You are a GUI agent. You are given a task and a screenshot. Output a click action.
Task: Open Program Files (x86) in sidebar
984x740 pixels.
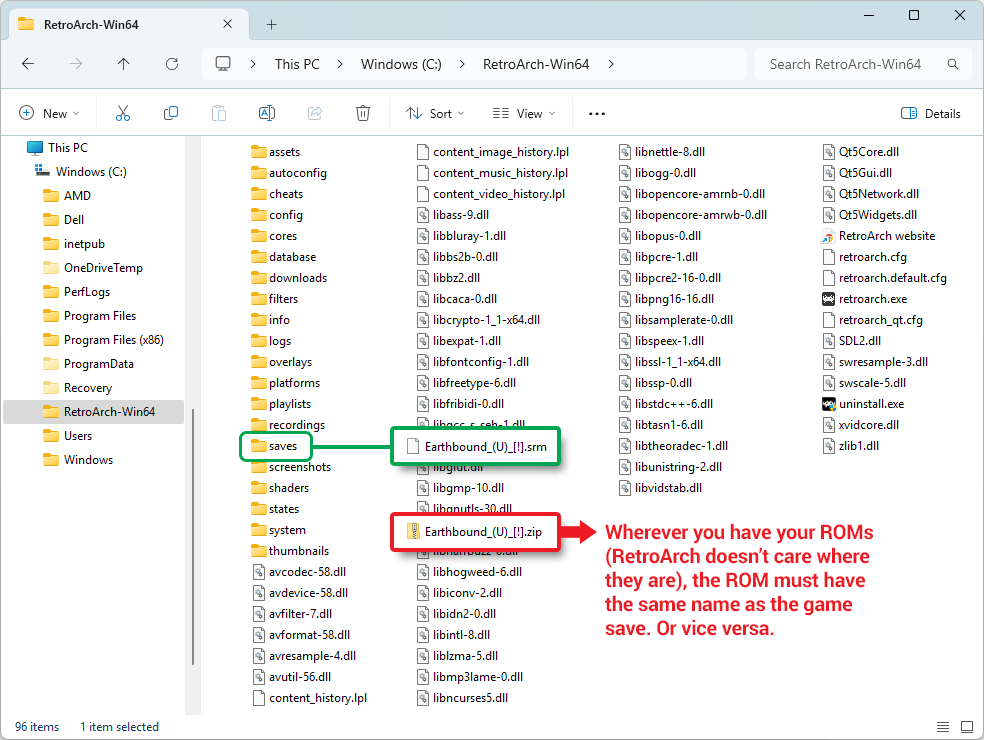point(104,340)
